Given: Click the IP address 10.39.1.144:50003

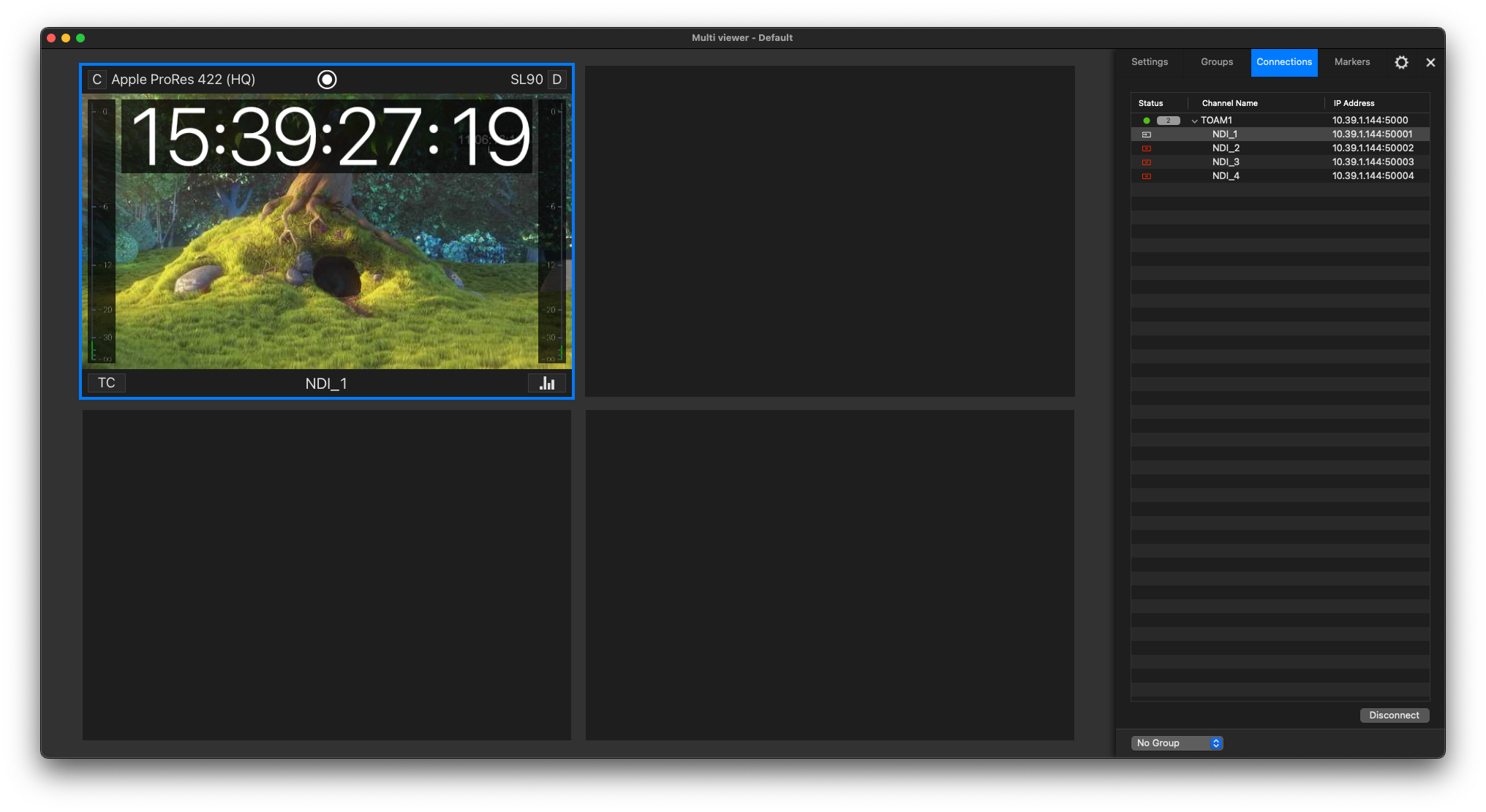Looking at the screenshot, I should (x=1373, y=162).
